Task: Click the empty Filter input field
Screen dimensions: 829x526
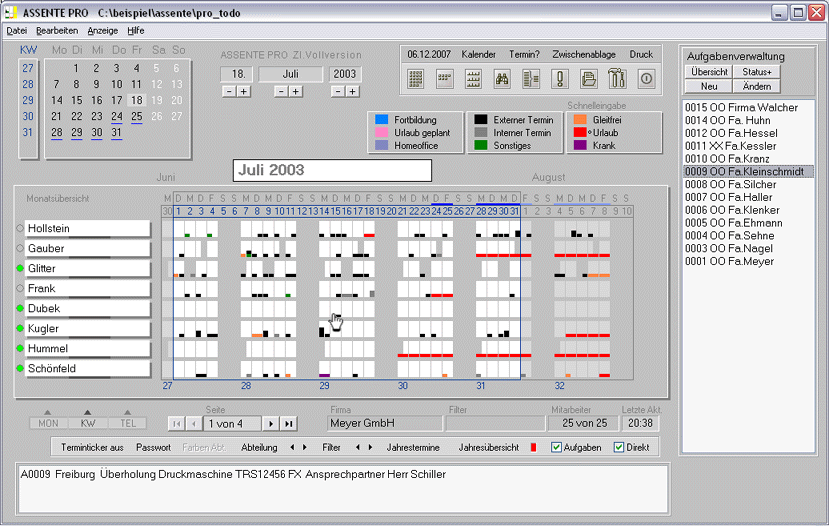Action: 495,423
